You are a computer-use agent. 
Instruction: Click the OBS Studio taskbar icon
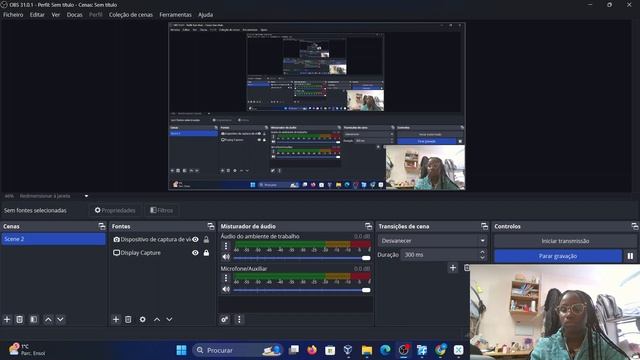click(404, 350)
